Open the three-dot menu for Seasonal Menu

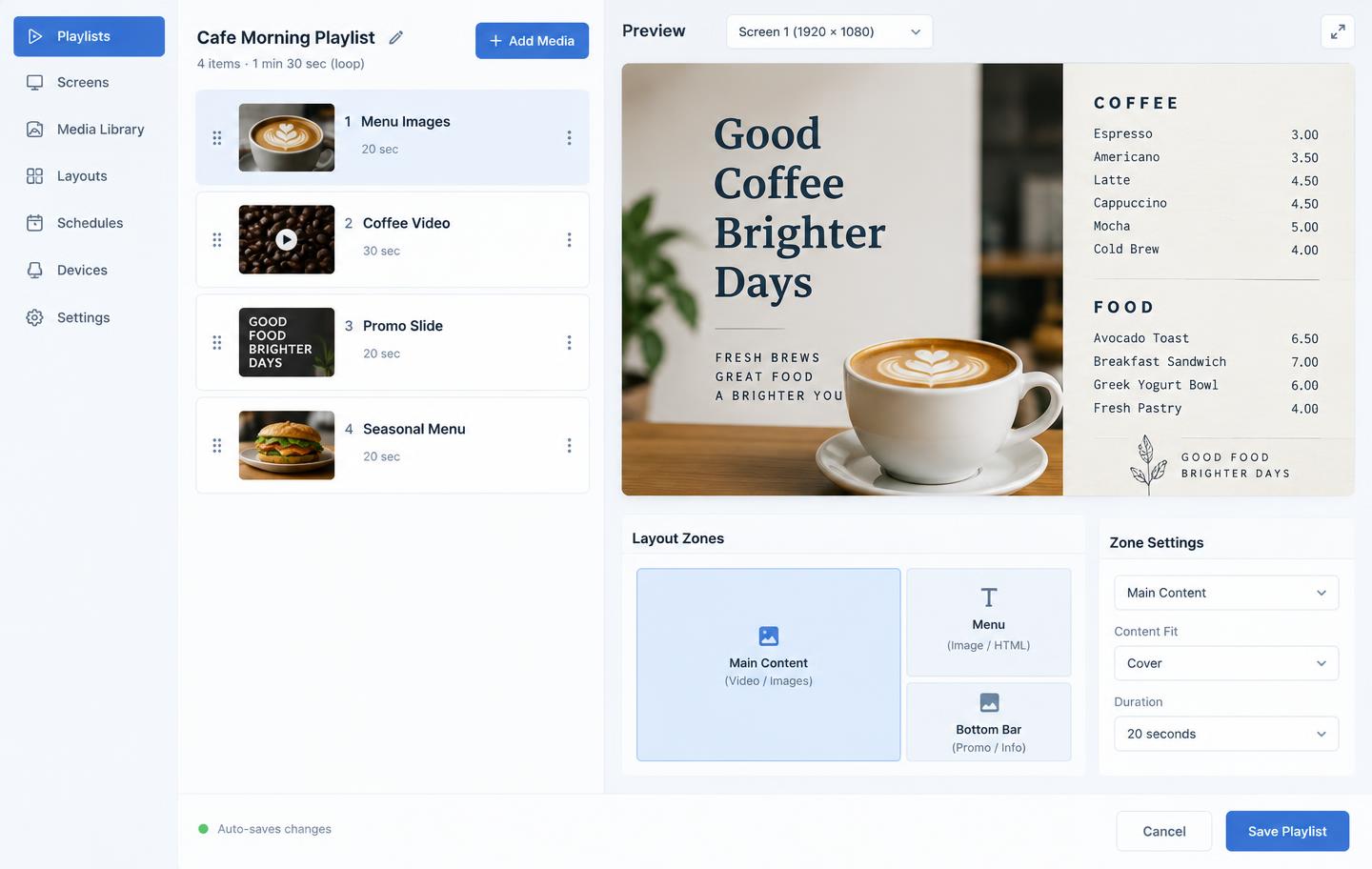pyautogui.click(x=569, y=445)
